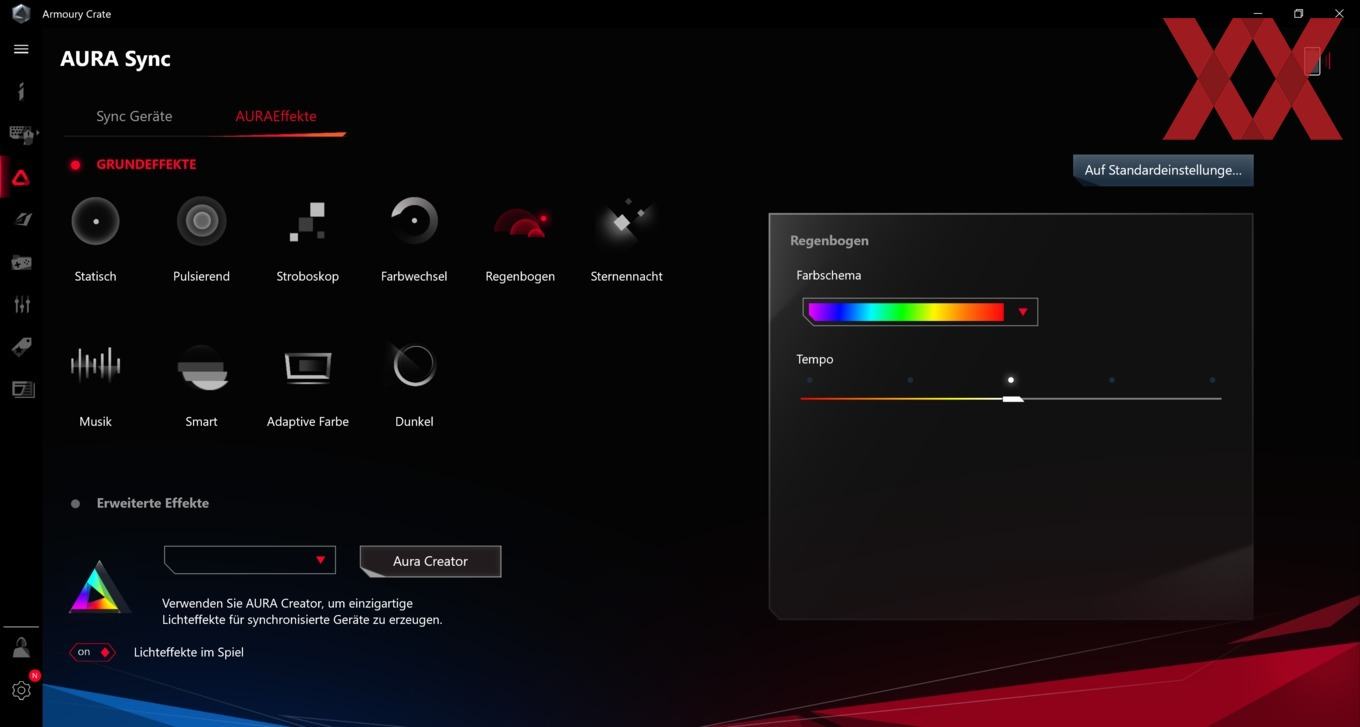Set Tempo to the slowest dot
This screenshot has width=1360, height=727.
click(809, 380)
